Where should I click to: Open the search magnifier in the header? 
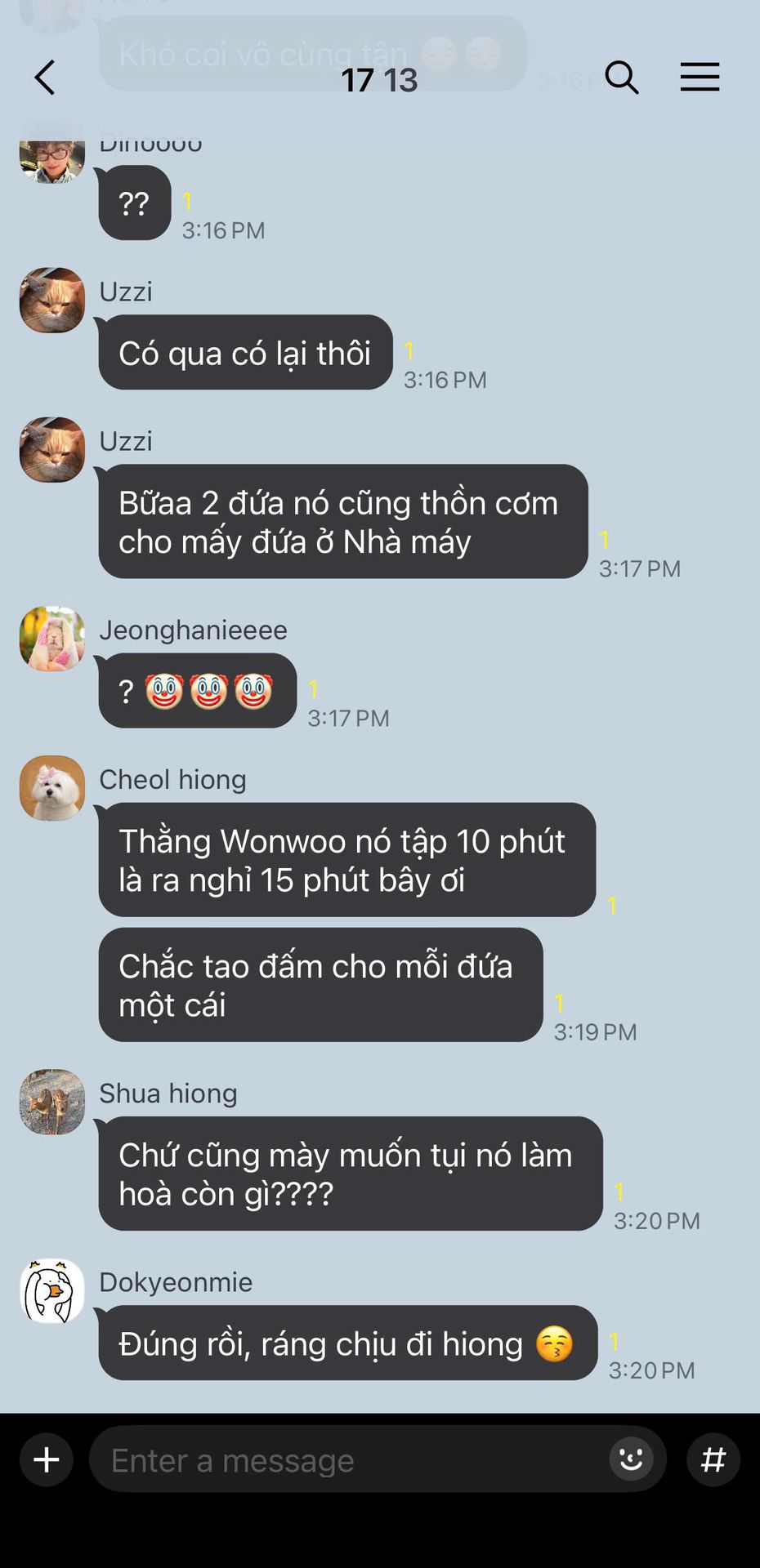tap(621, 78)
